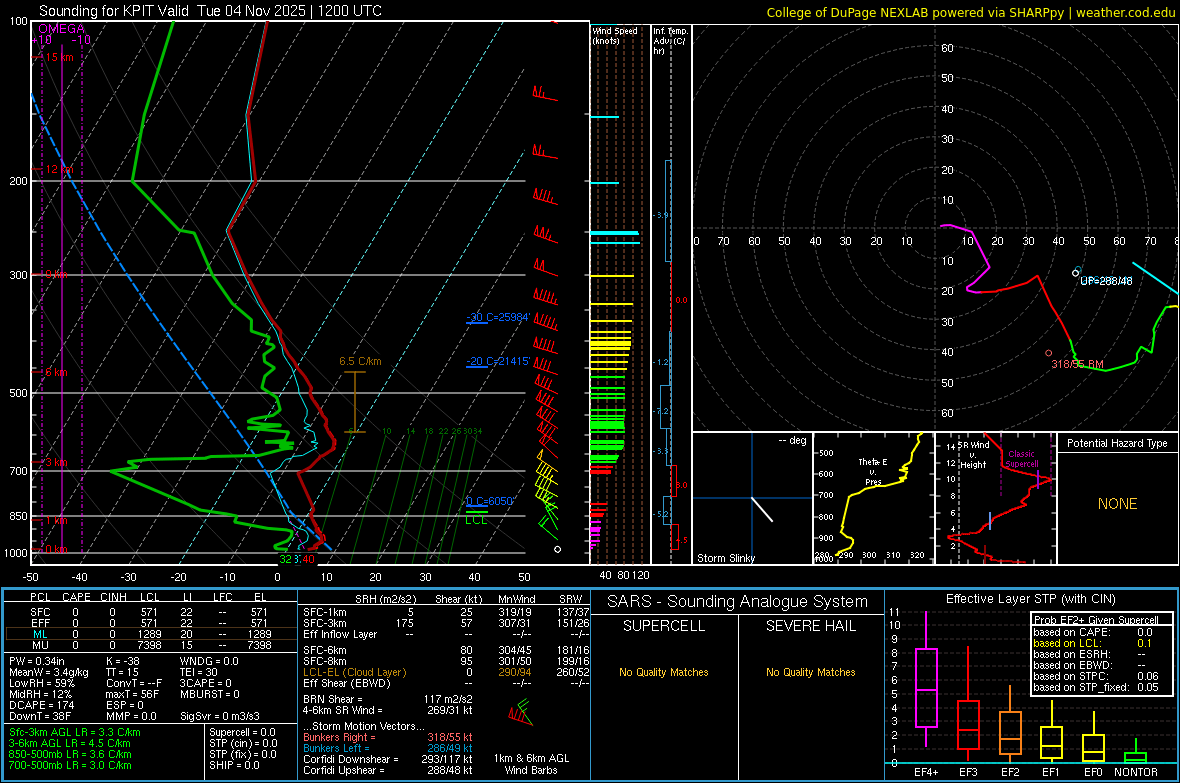Click the highlighted based on LCL row
The height and width of the screenshot is (783, 1180).
(1093, 643)
